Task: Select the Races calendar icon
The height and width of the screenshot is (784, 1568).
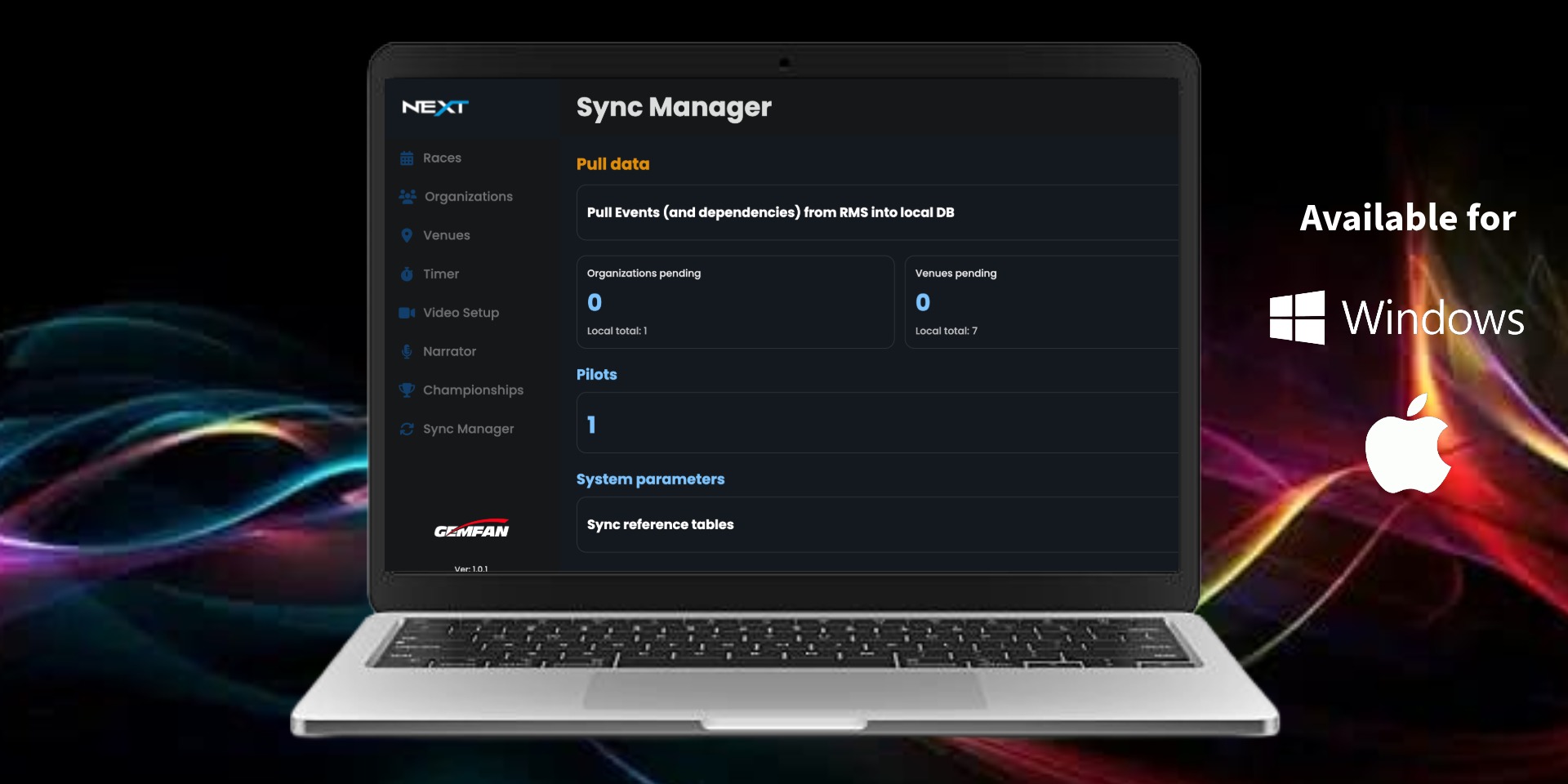Action: click(x=408, y=158)
